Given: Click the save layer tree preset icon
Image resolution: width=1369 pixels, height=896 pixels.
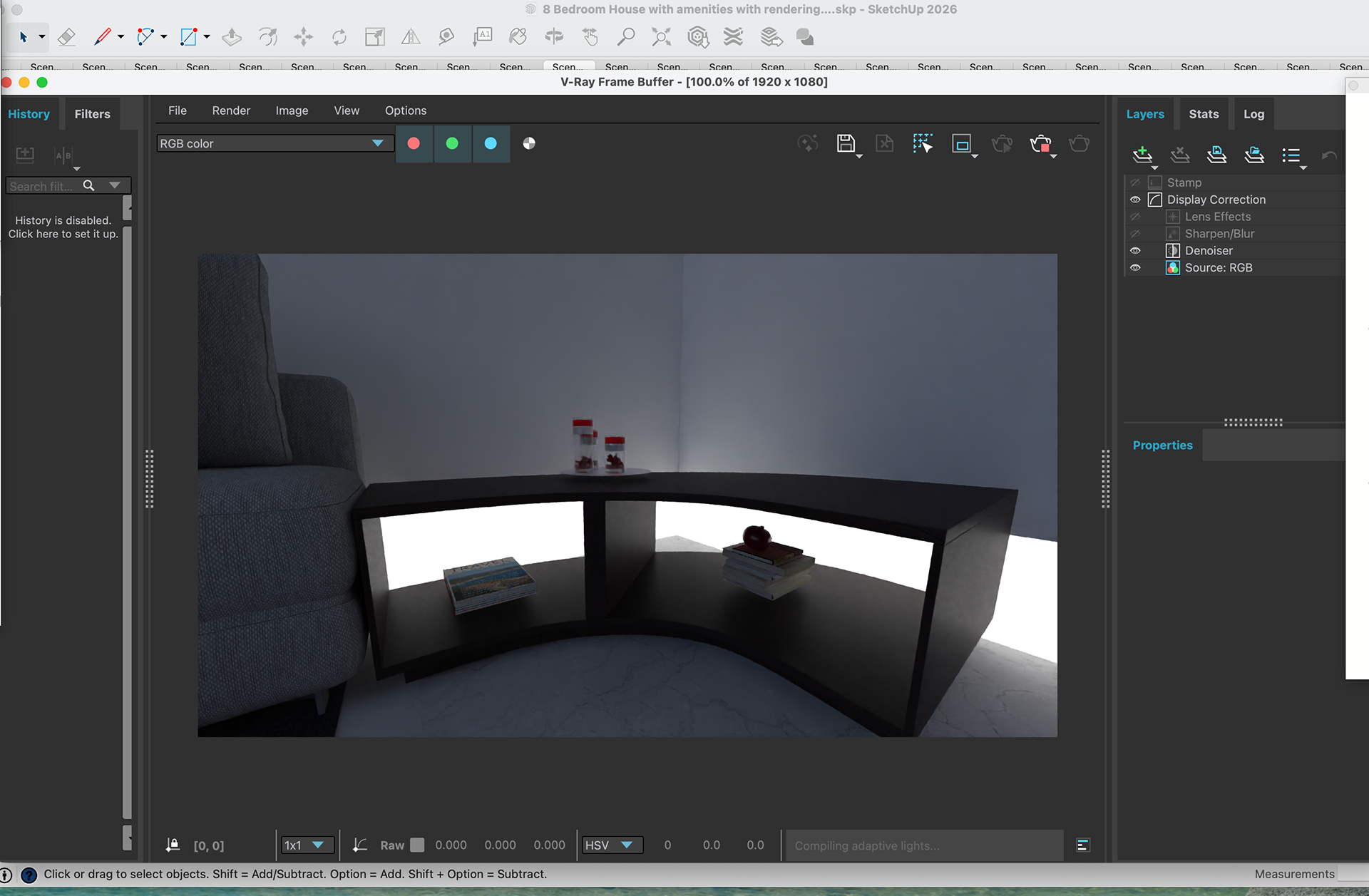Looking at the screenshot, I should click(x=1216, y=154).
